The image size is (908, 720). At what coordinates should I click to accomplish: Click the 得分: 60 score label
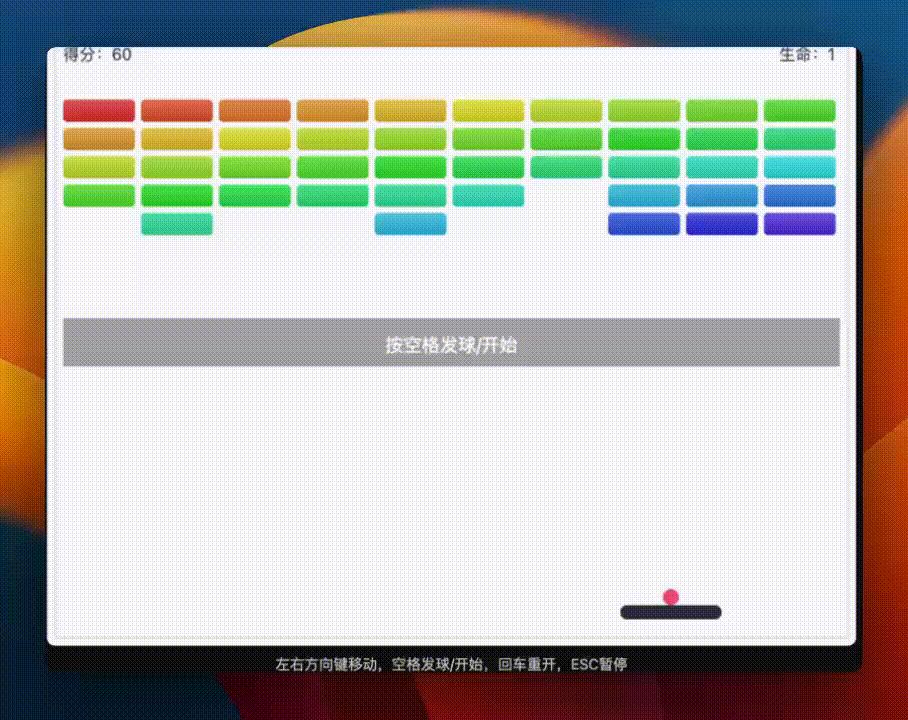pos(97,55)
